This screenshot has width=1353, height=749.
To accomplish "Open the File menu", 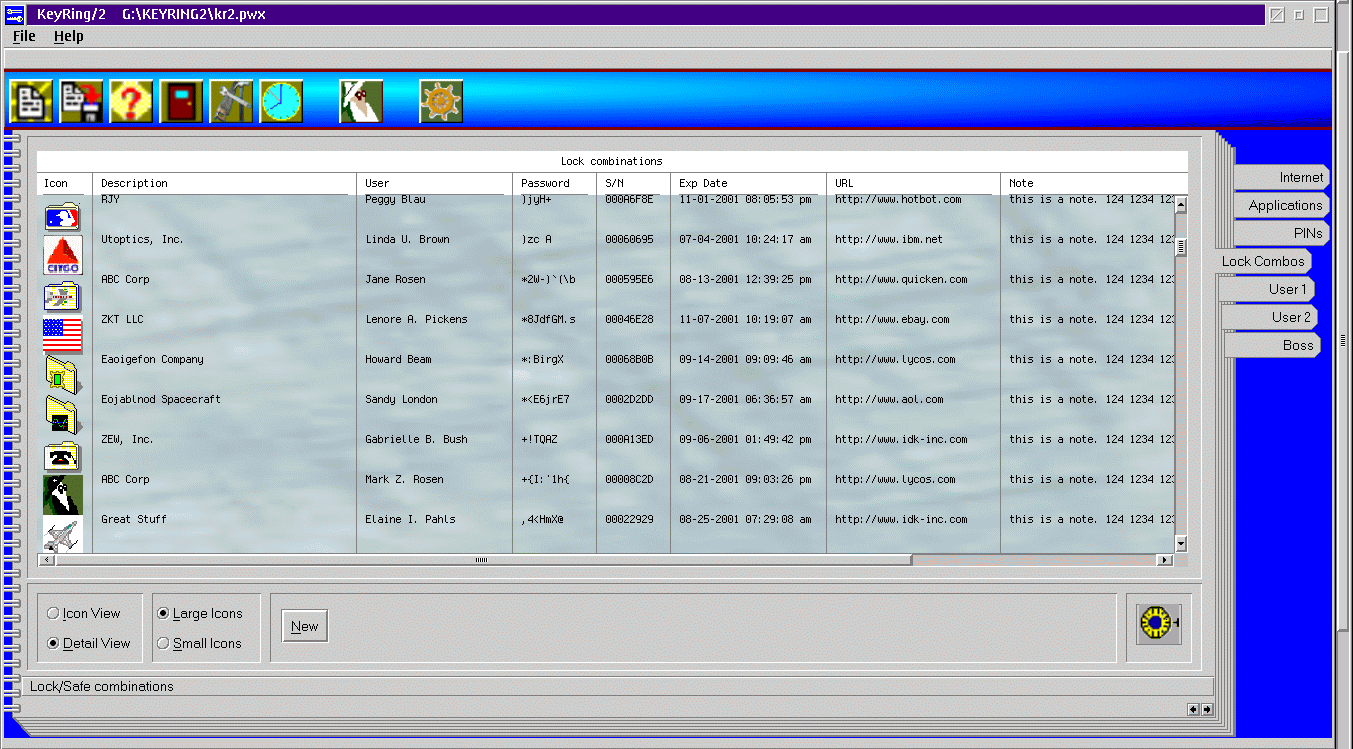I will [24, 36].
